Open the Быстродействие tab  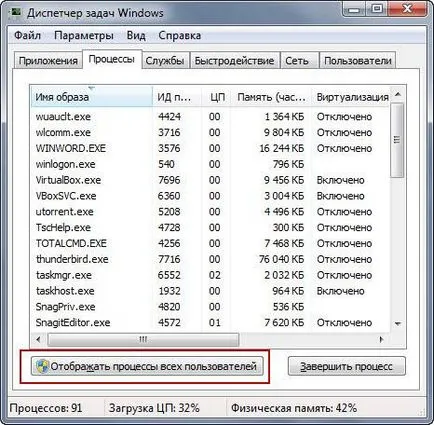click(234, 61)
